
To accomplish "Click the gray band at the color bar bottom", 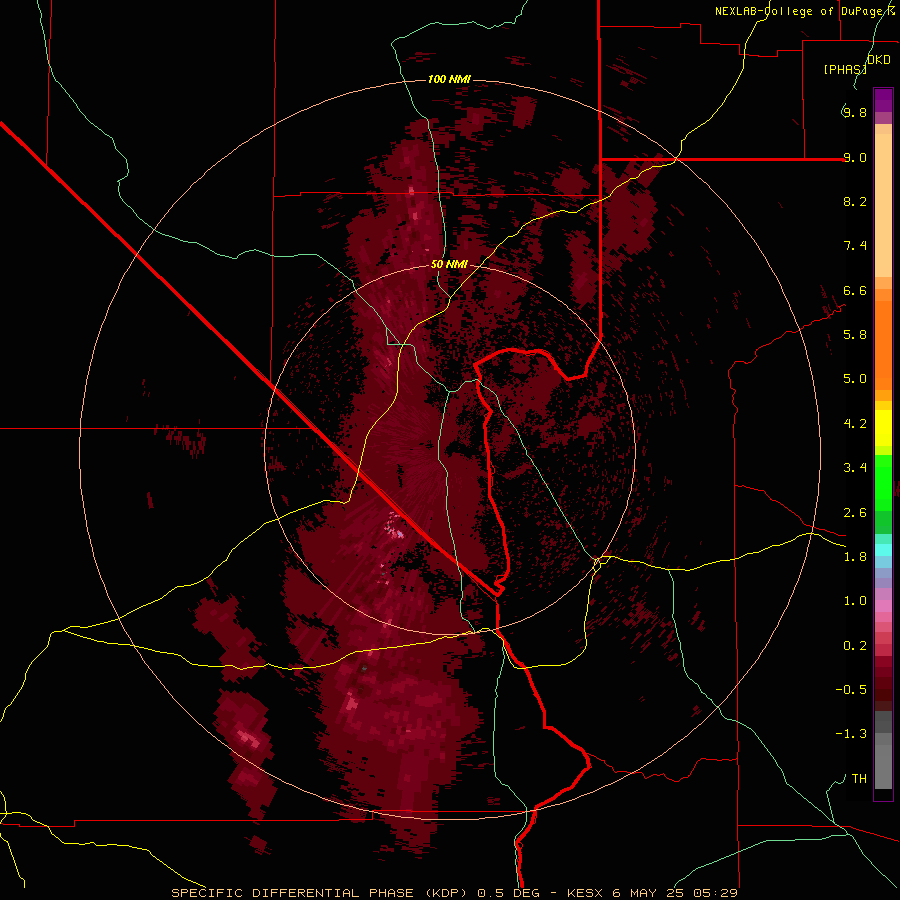I will 883,751.
